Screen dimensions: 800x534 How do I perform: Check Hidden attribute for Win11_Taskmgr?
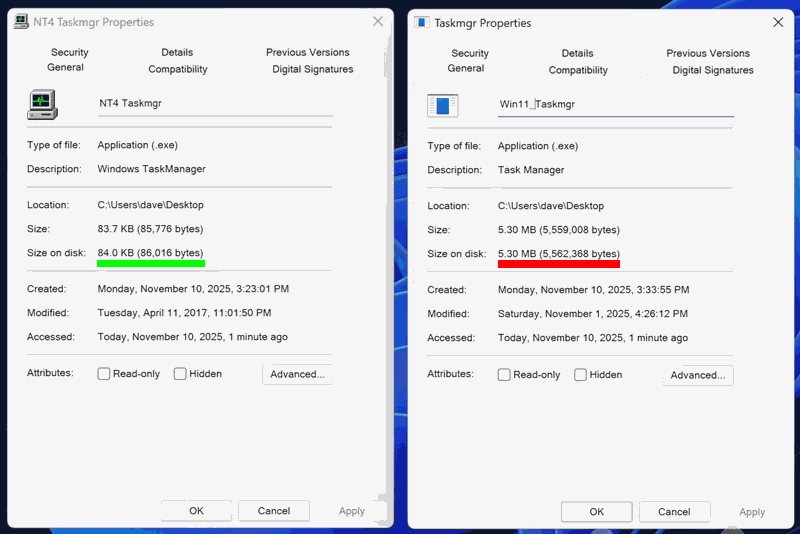pos(580,375)
